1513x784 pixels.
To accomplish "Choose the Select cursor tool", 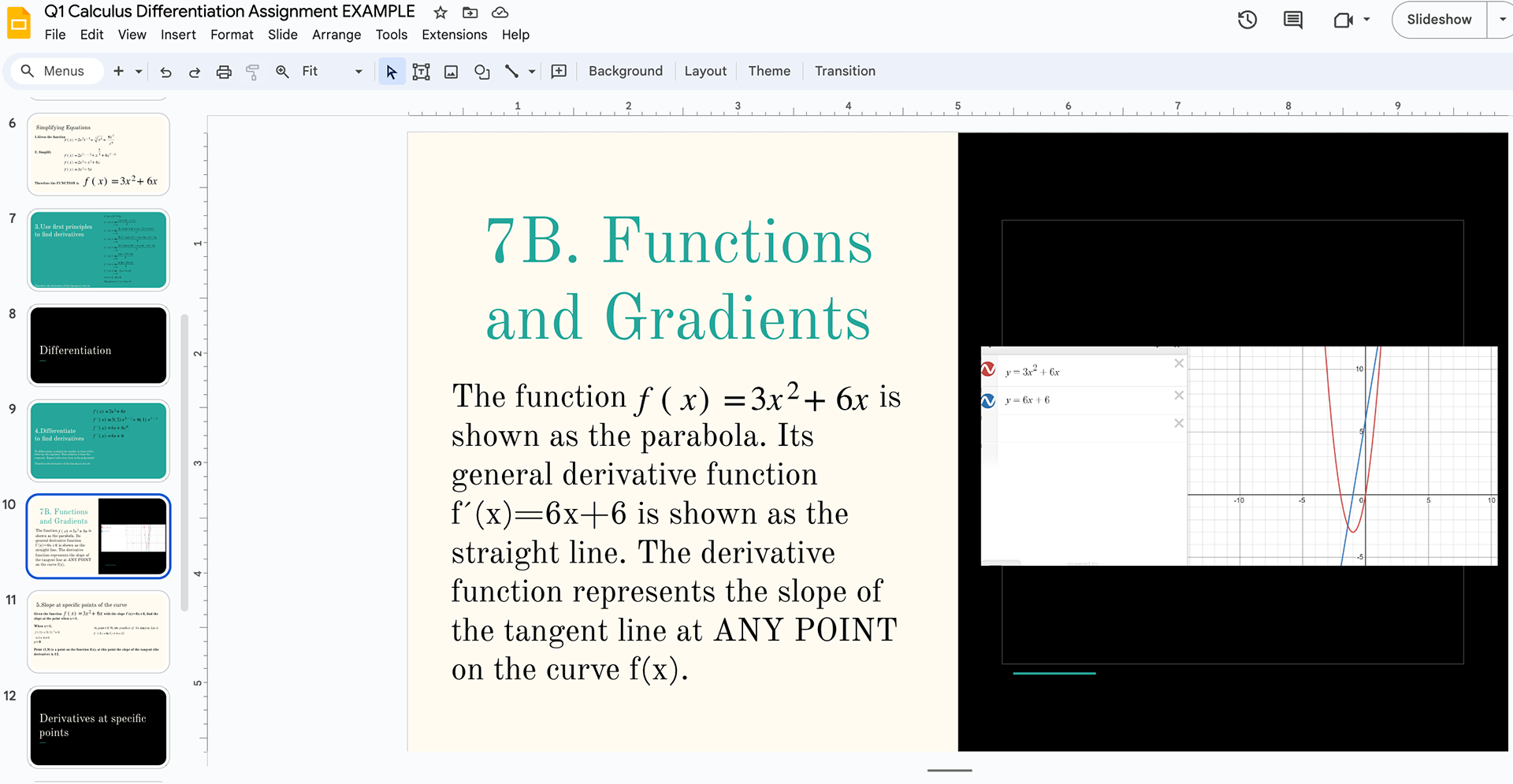I will point(391,72).
